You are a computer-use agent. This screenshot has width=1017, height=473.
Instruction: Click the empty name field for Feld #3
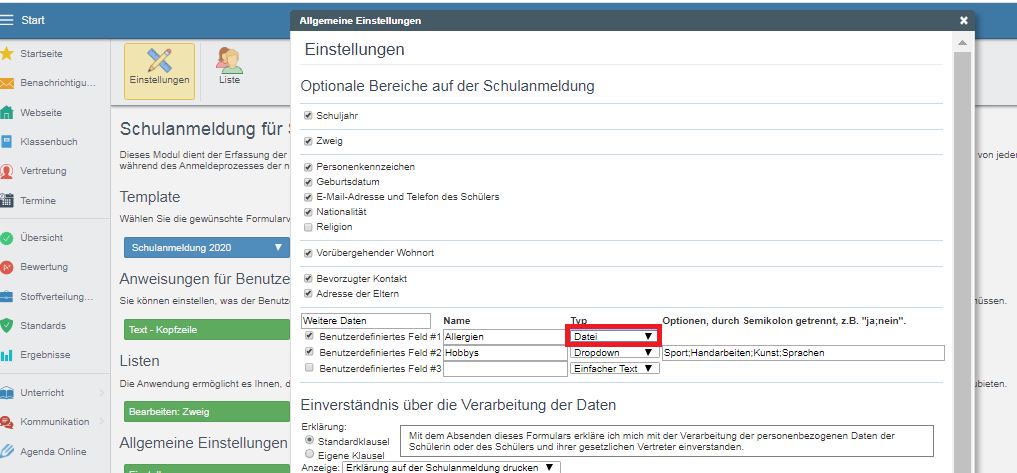[x=505, y=369]
